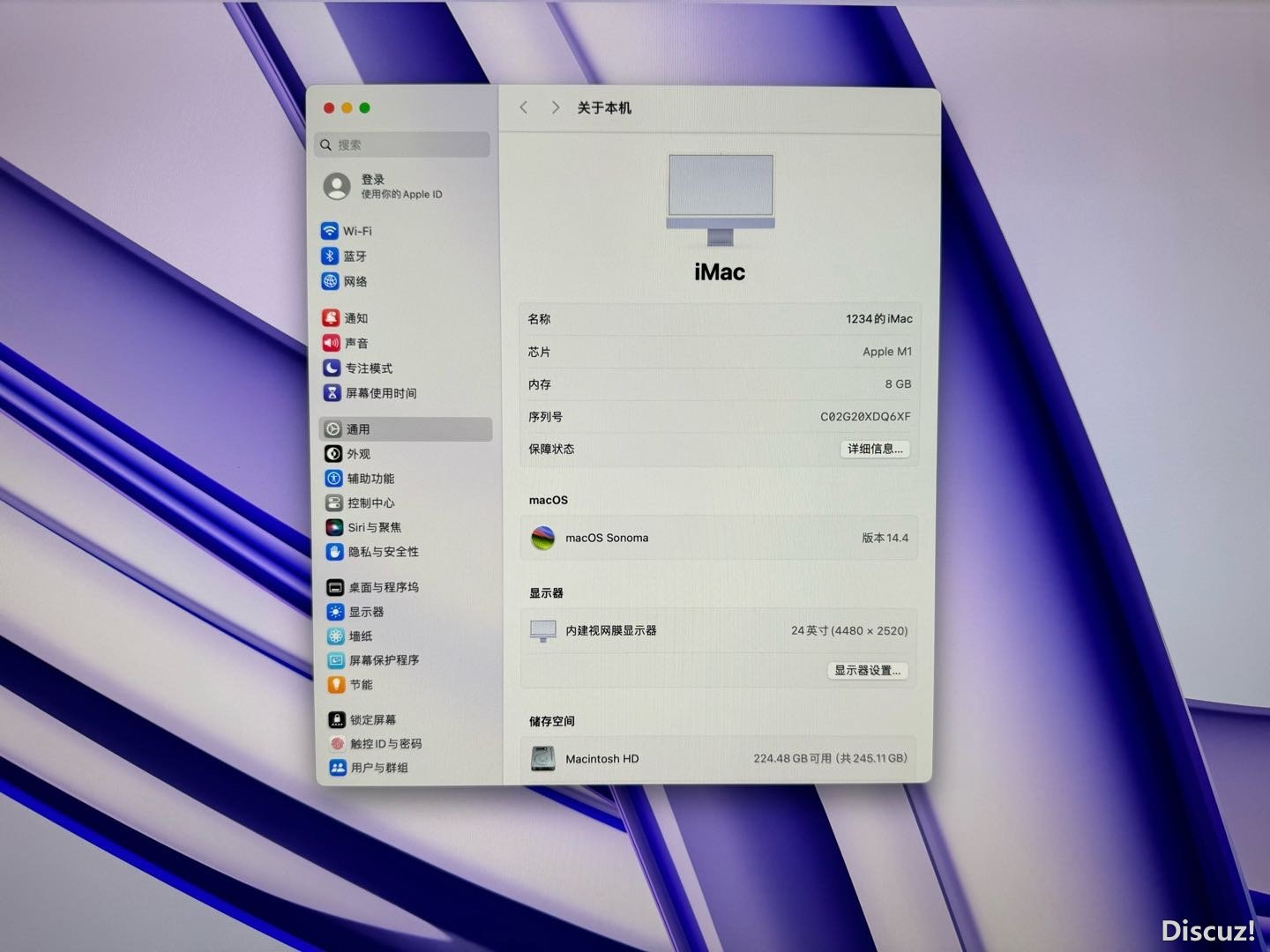
Task: Open Screen Time (屏幕使用时间) hourglass icon
Action: pos(332,392)
